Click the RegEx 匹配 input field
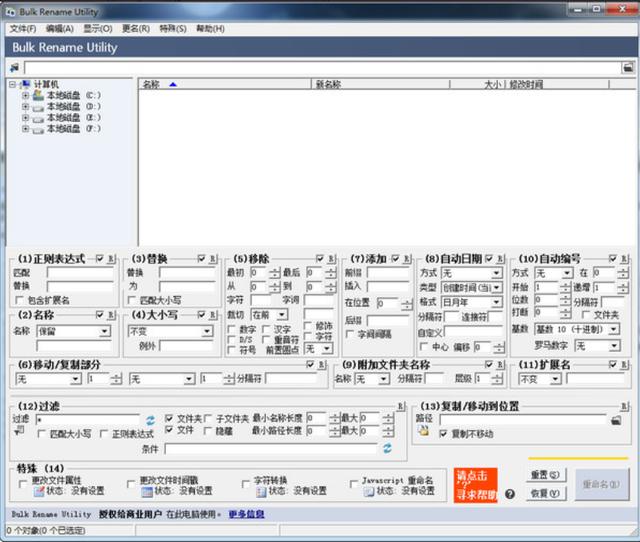The height and width of the screenshot is (542, 640). pos(80,273)
